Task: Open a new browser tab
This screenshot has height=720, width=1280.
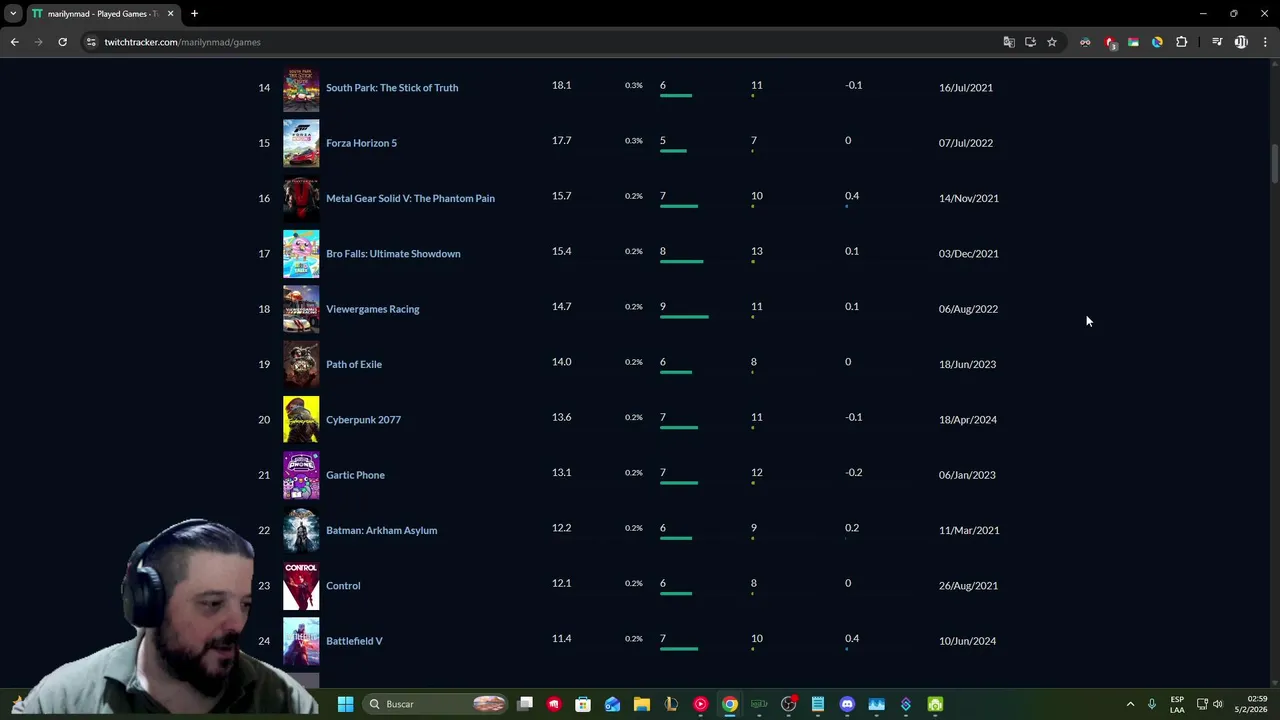Action: pos(194,14)
